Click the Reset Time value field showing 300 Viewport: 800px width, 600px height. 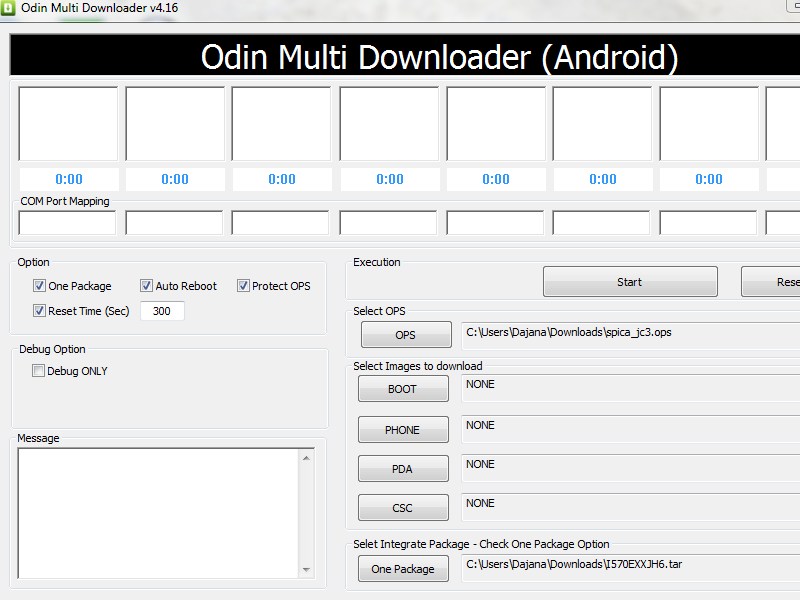[x=162, y=311]
